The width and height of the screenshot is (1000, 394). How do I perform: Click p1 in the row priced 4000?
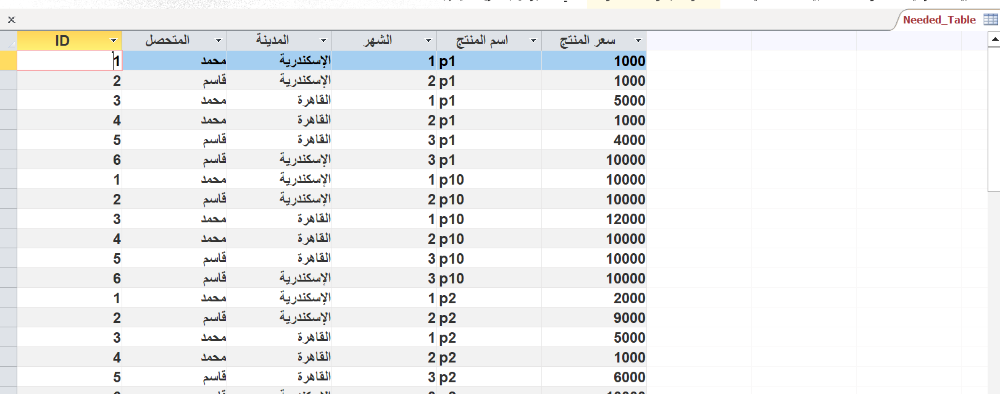coord(449,140)
